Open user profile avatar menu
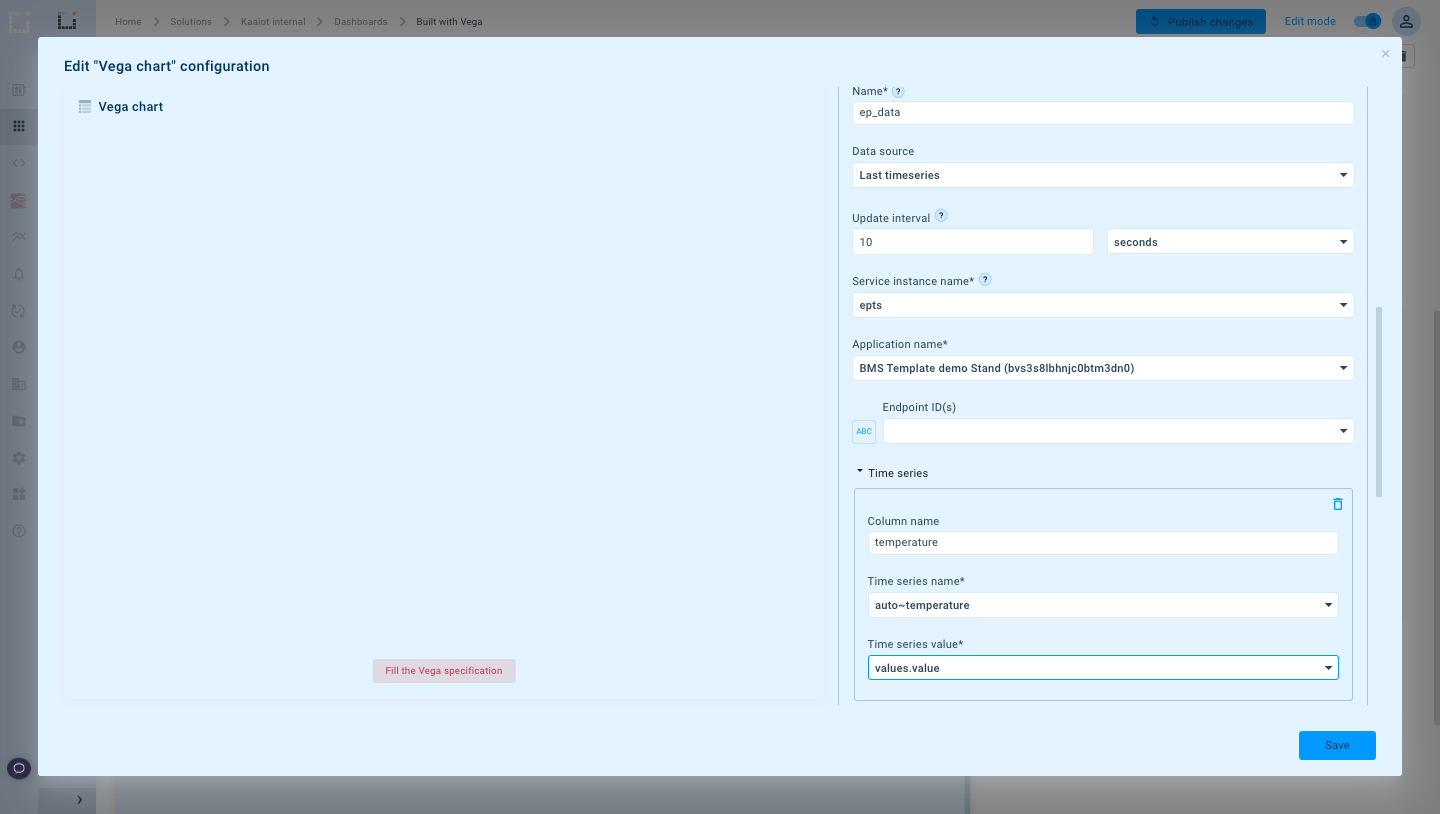The height and width of the screenshot is (814, 1440). [x=1406, y=21]
